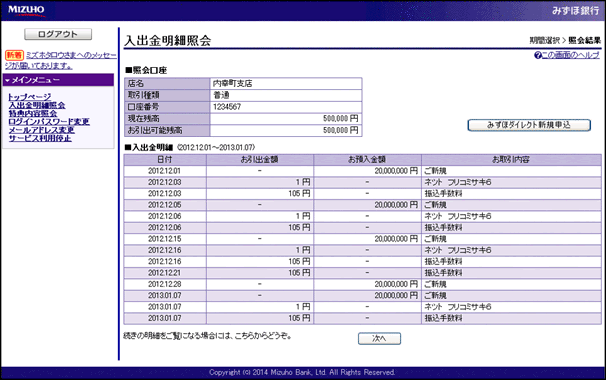Viewport: 606px width, 380px height.
Task: Click the Copyright Mizuho Bank footer text
Action: click(x=302, y=372)
